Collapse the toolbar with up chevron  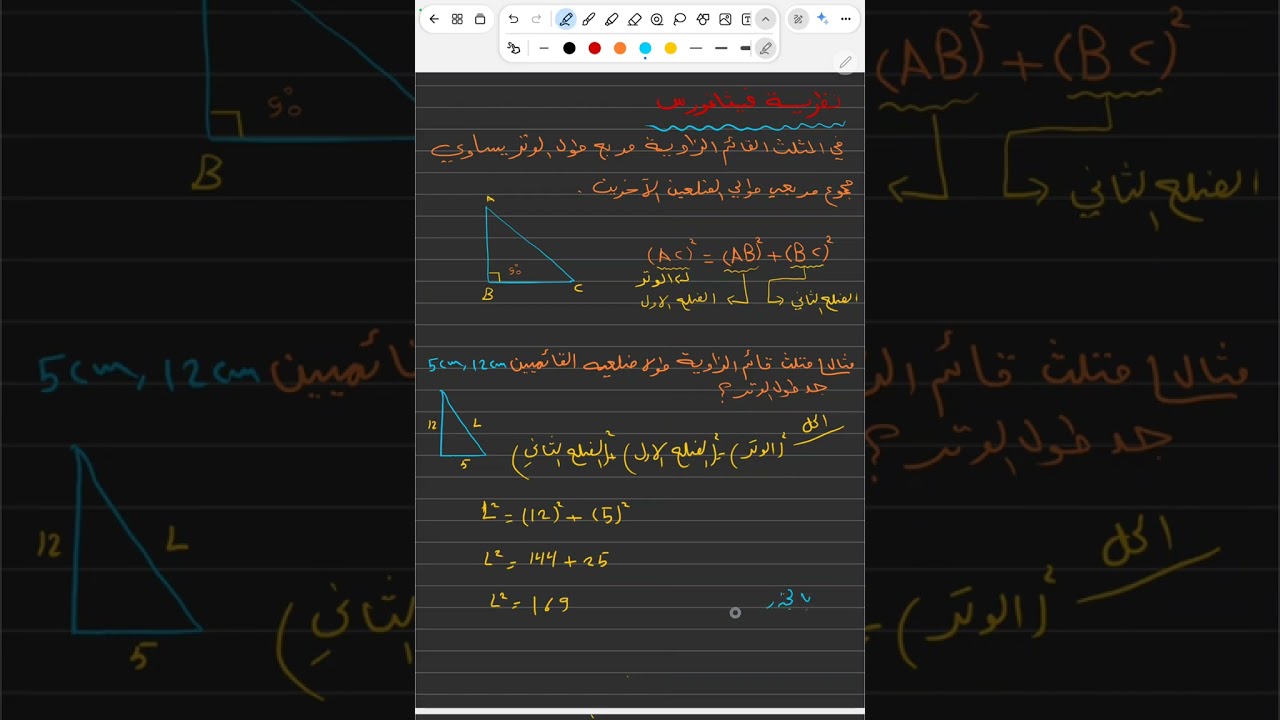[765, 19]
